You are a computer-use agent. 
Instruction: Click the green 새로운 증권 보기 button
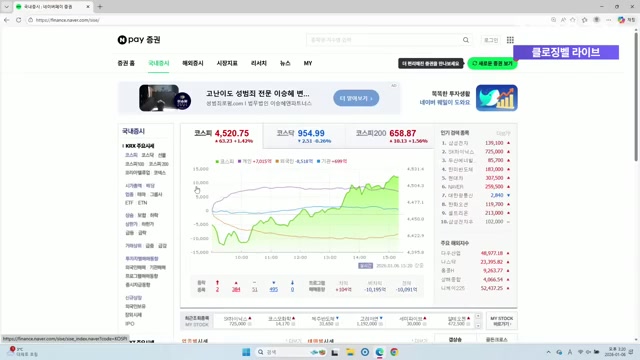point(492,64)
